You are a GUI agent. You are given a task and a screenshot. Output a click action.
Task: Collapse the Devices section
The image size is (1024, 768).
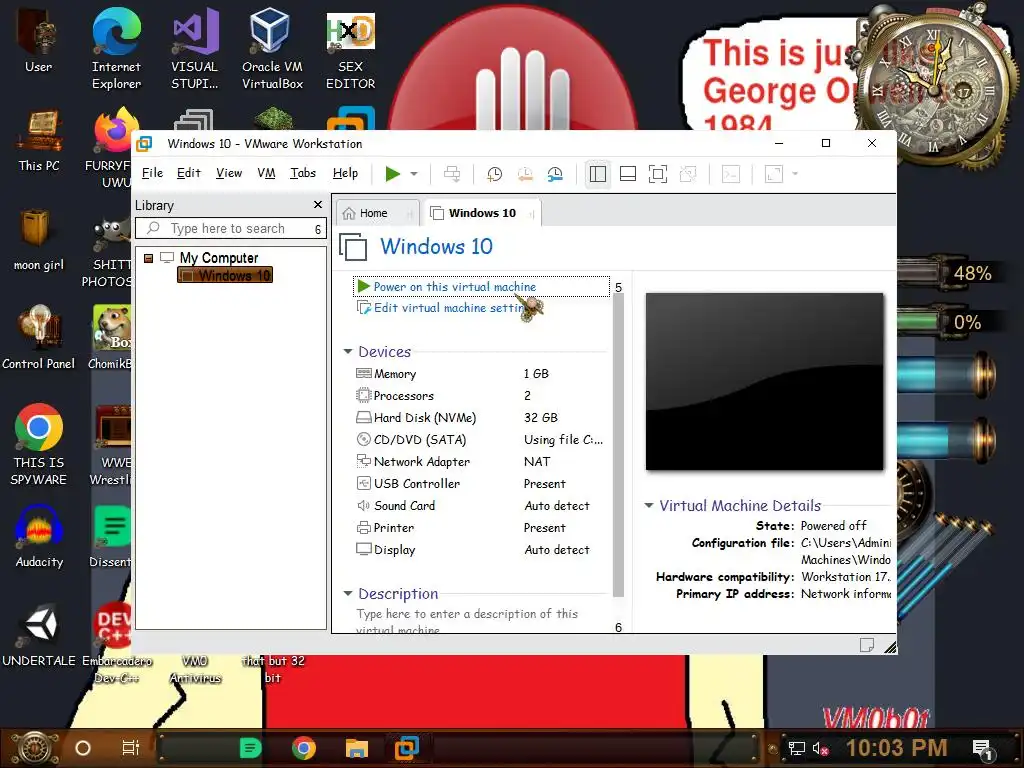point(347,351)
